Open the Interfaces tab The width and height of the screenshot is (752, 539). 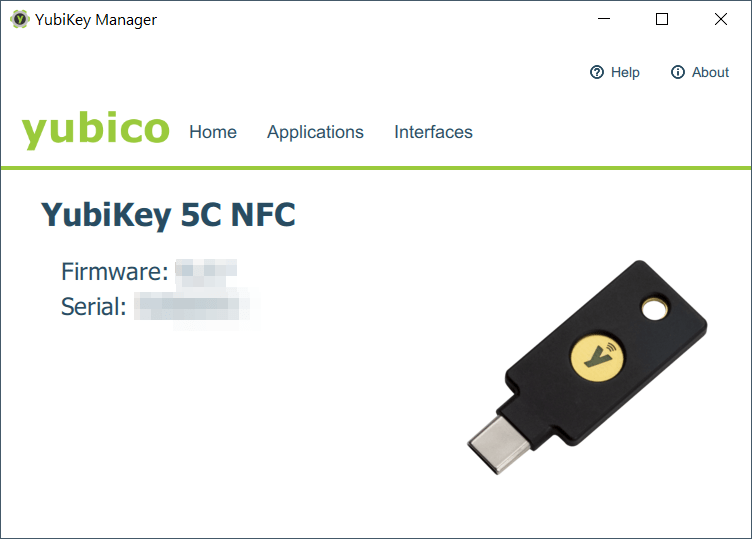tap(433, 132)
